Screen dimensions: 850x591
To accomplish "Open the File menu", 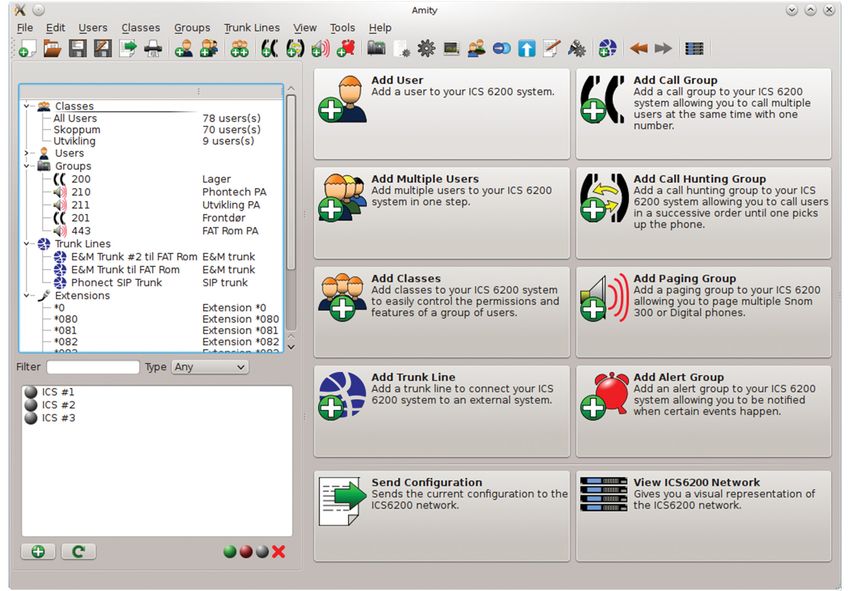I will [25, 28].
